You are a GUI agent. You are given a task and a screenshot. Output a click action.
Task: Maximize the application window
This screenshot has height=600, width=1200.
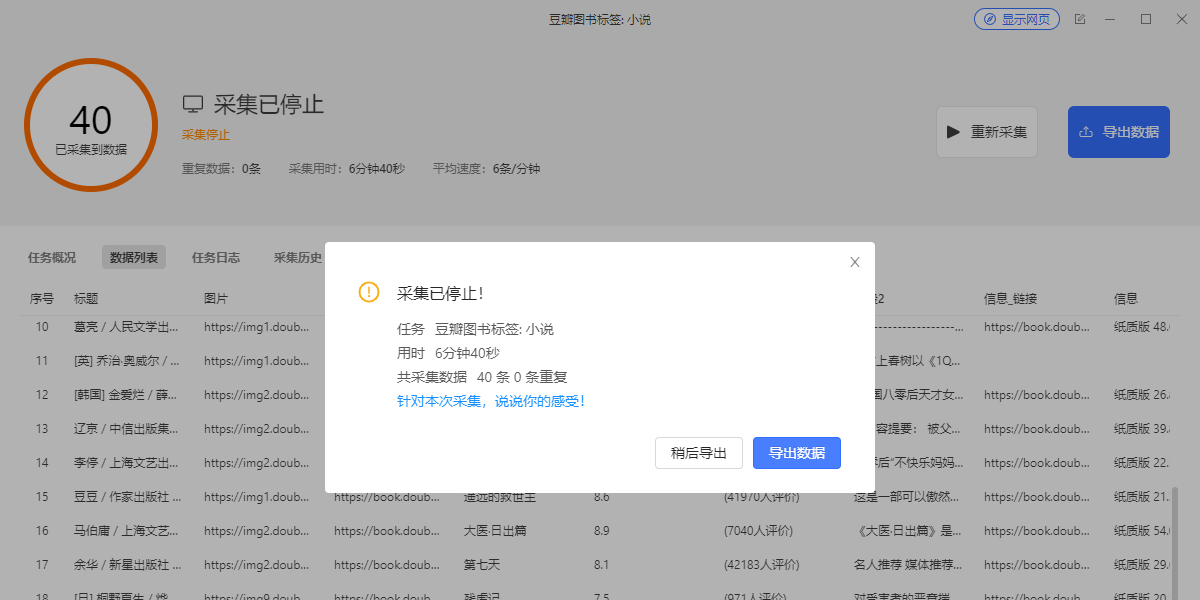coord(1146,19)
